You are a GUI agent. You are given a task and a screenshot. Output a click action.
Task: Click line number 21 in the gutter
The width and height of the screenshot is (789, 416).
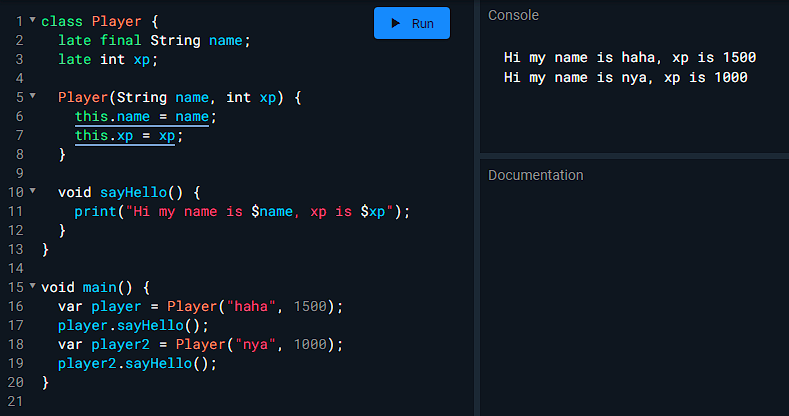16,401
